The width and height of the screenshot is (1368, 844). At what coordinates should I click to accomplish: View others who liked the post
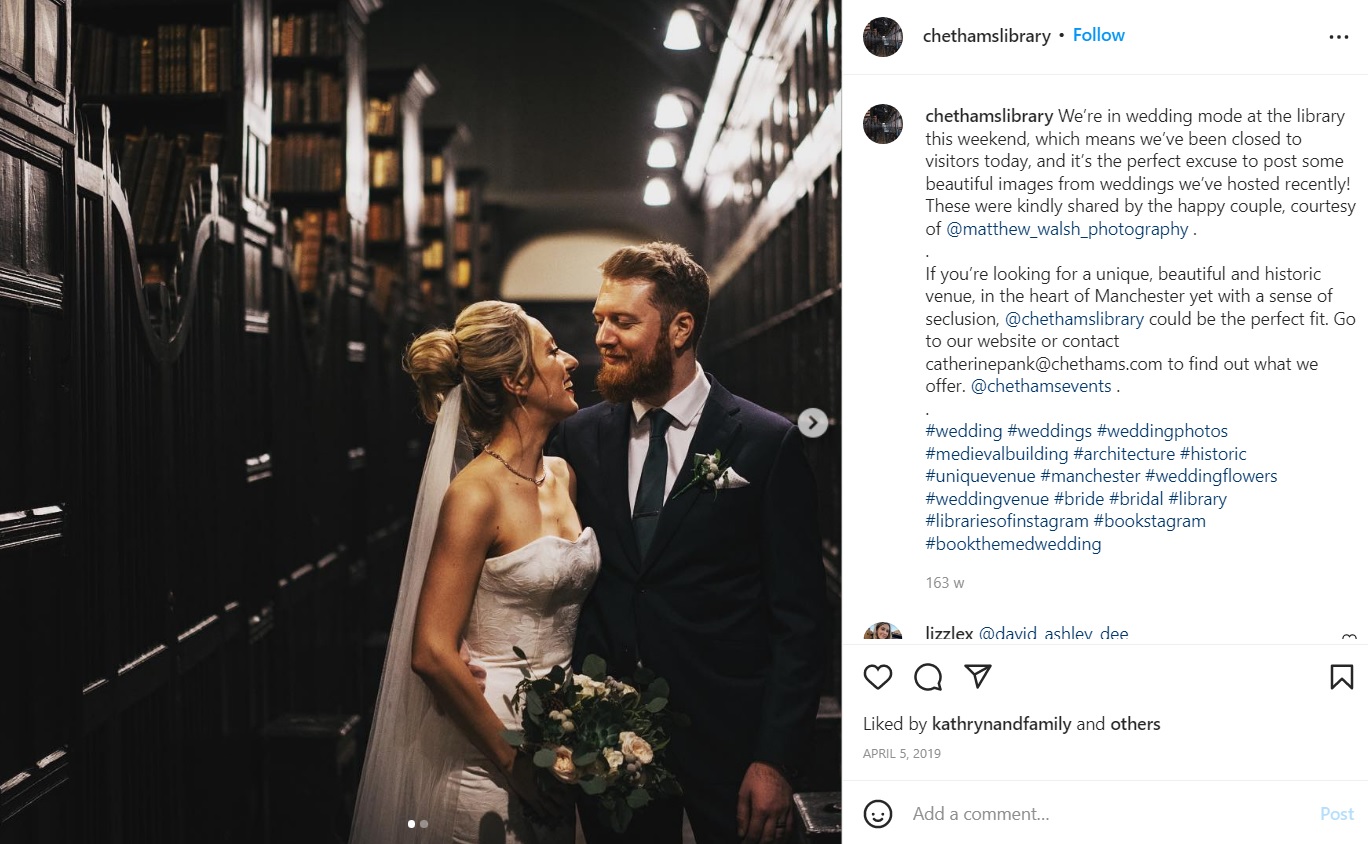1135,724
